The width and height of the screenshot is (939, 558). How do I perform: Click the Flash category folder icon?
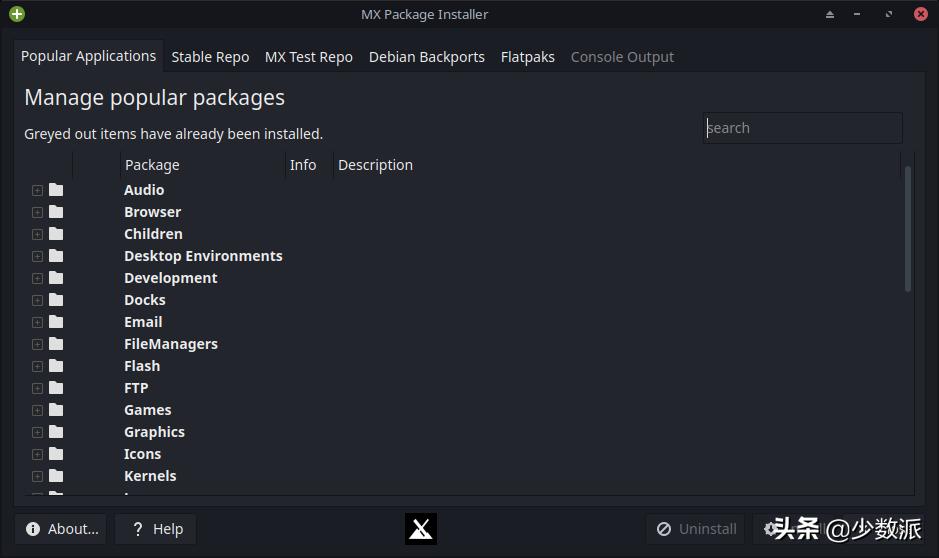point(56,366)
